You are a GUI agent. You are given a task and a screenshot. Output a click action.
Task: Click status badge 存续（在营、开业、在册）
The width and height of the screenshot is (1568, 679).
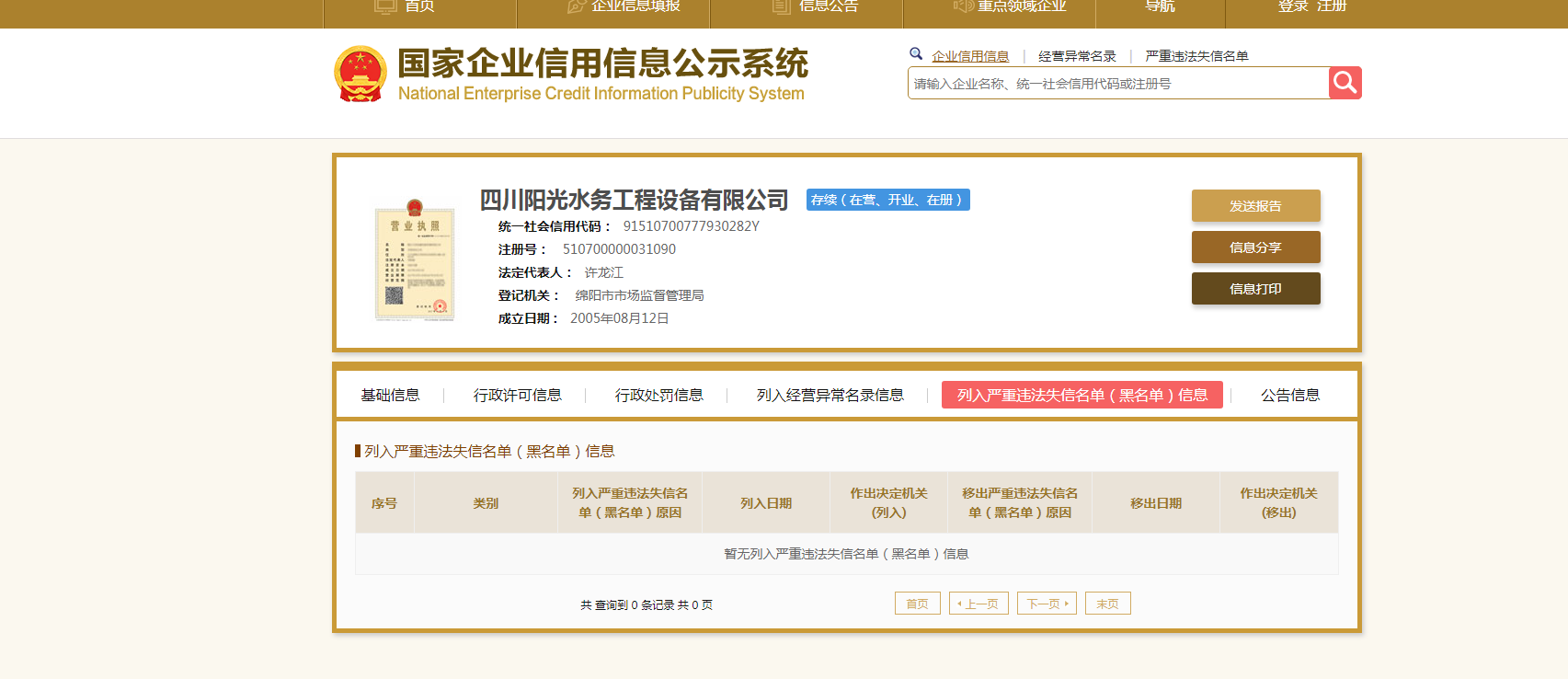click(888, 200)
